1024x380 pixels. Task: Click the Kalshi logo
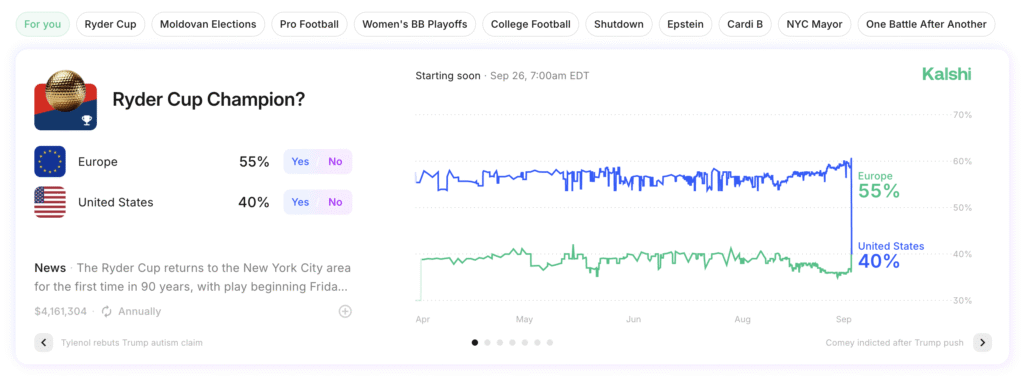tap(946, 74)
